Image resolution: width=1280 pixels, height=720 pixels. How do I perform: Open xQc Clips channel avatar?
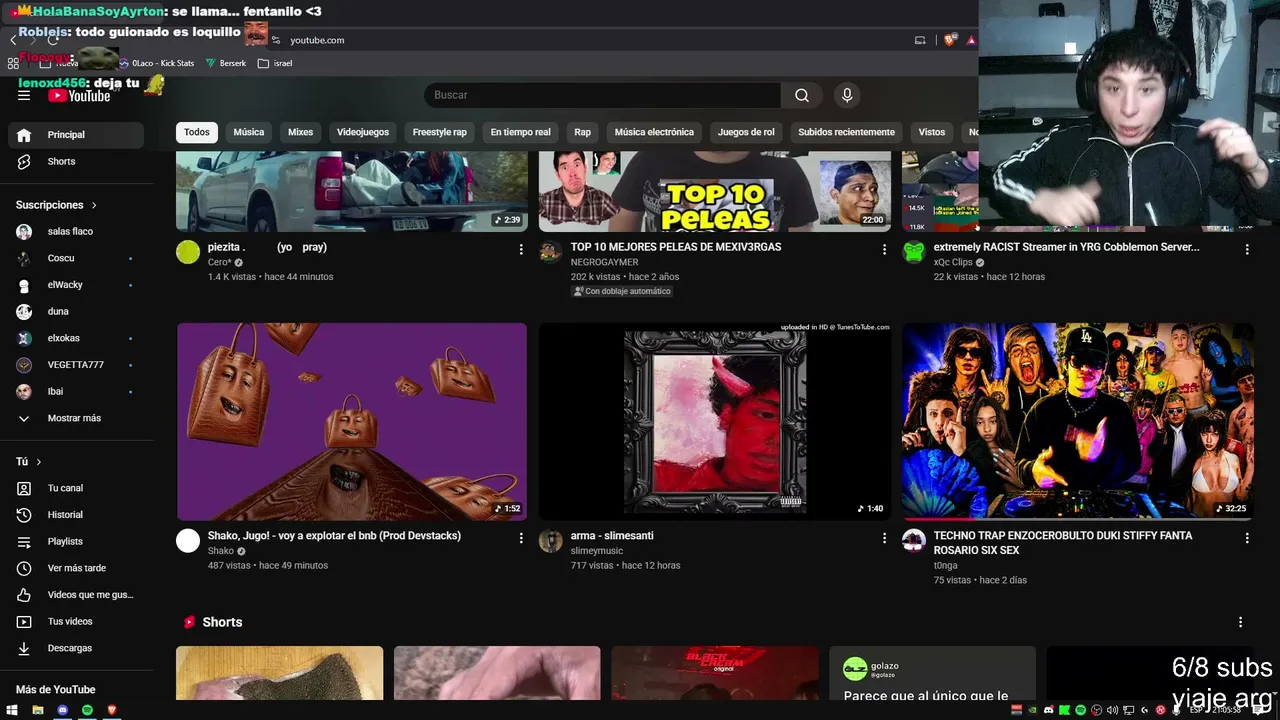point(914,252)
